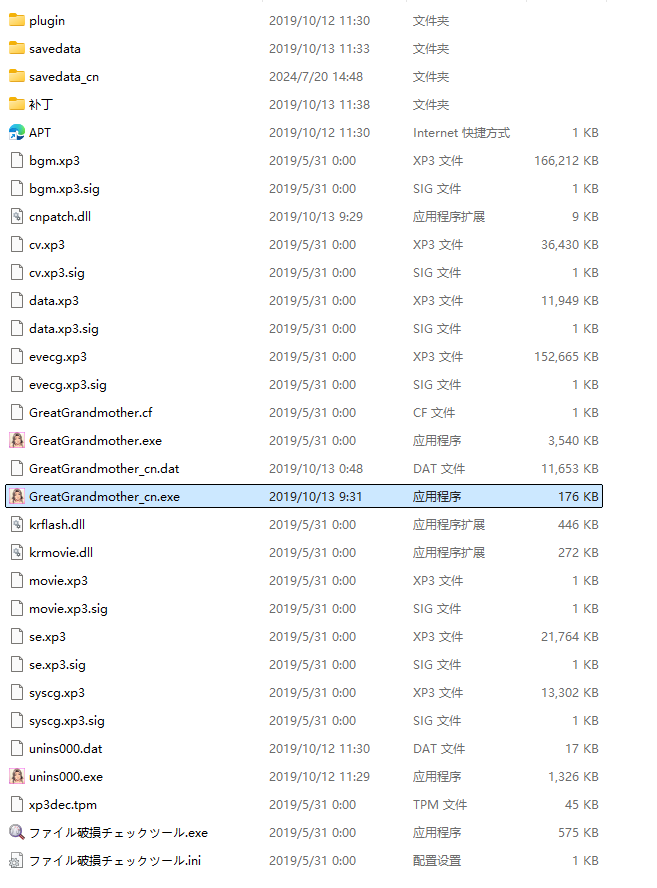Select the ファイル破損チェックツール.exe magnifier icon

click(16, 832)
